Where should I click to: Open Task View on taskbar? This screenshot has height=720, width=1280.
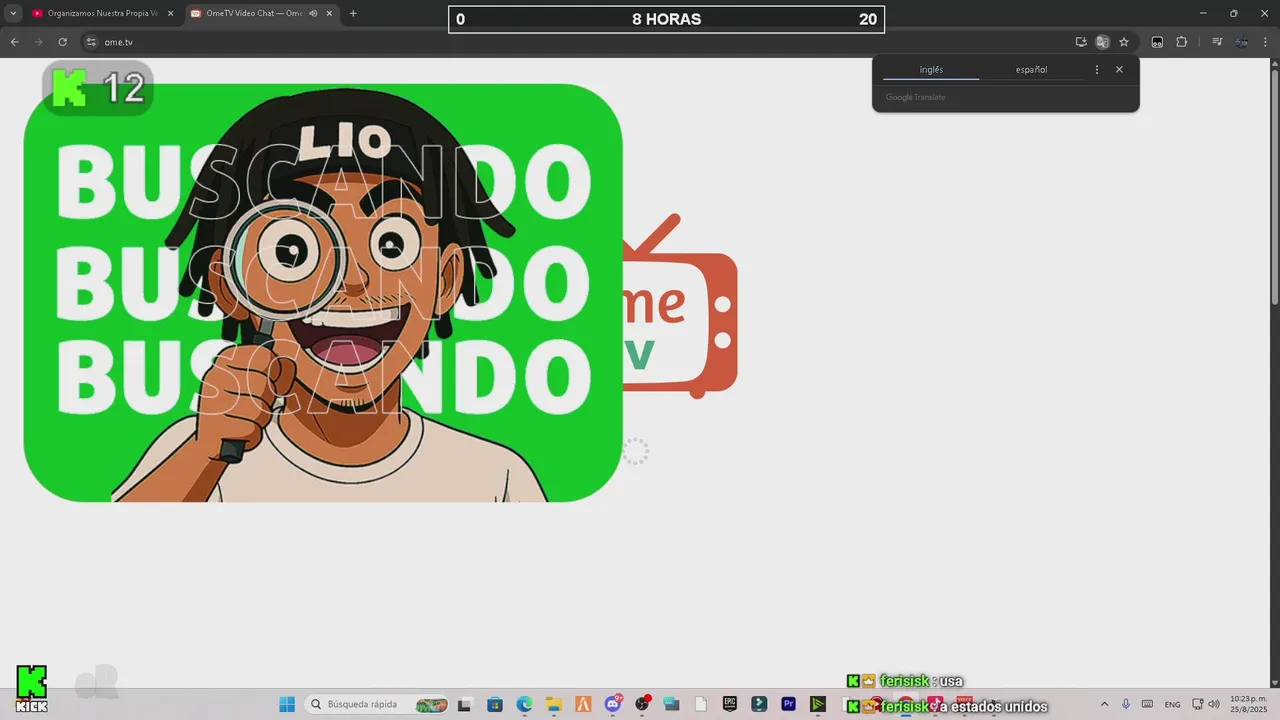[x=465, y=704]
